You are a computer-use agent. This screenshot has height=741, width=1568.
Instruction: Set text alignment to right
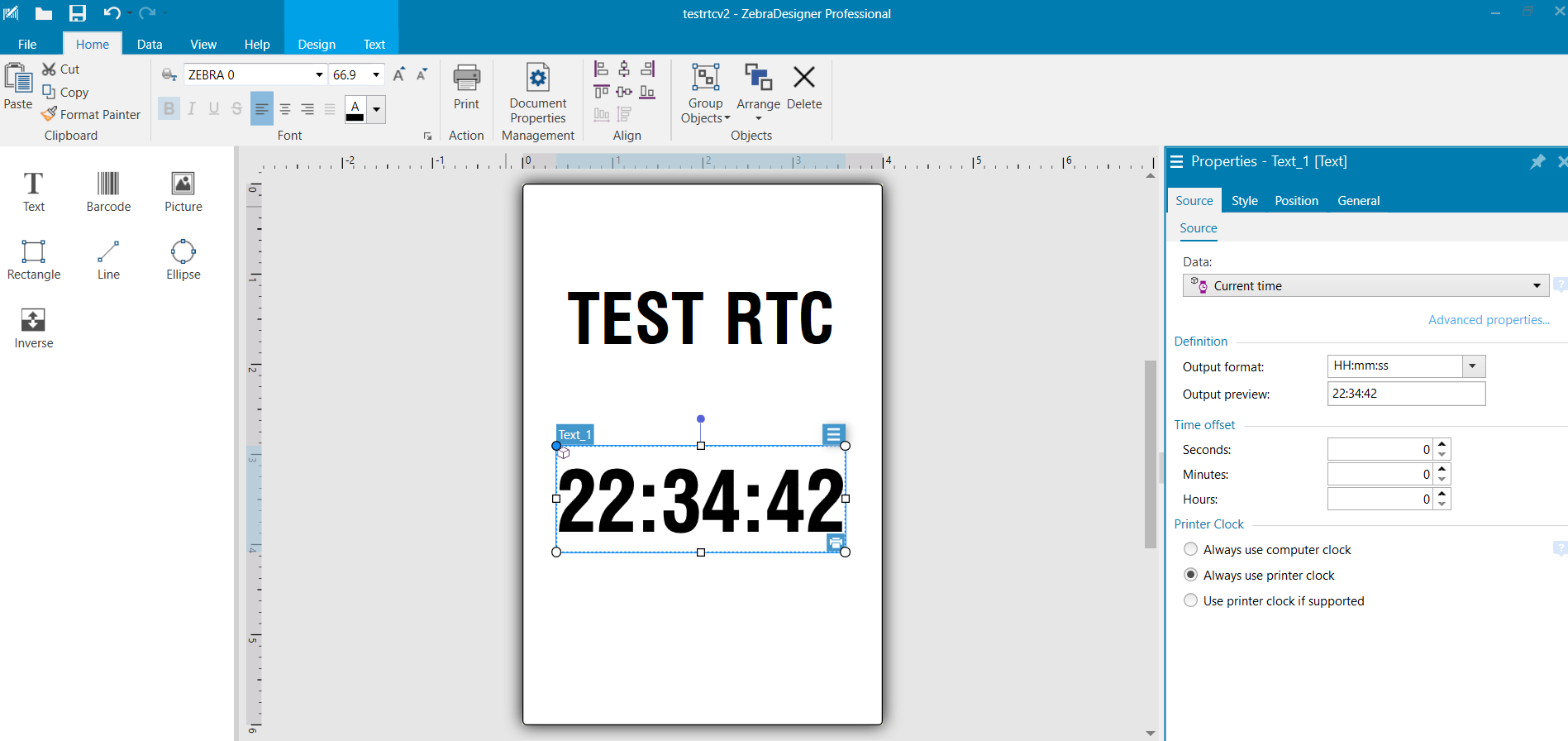click(x=307, y=108)
